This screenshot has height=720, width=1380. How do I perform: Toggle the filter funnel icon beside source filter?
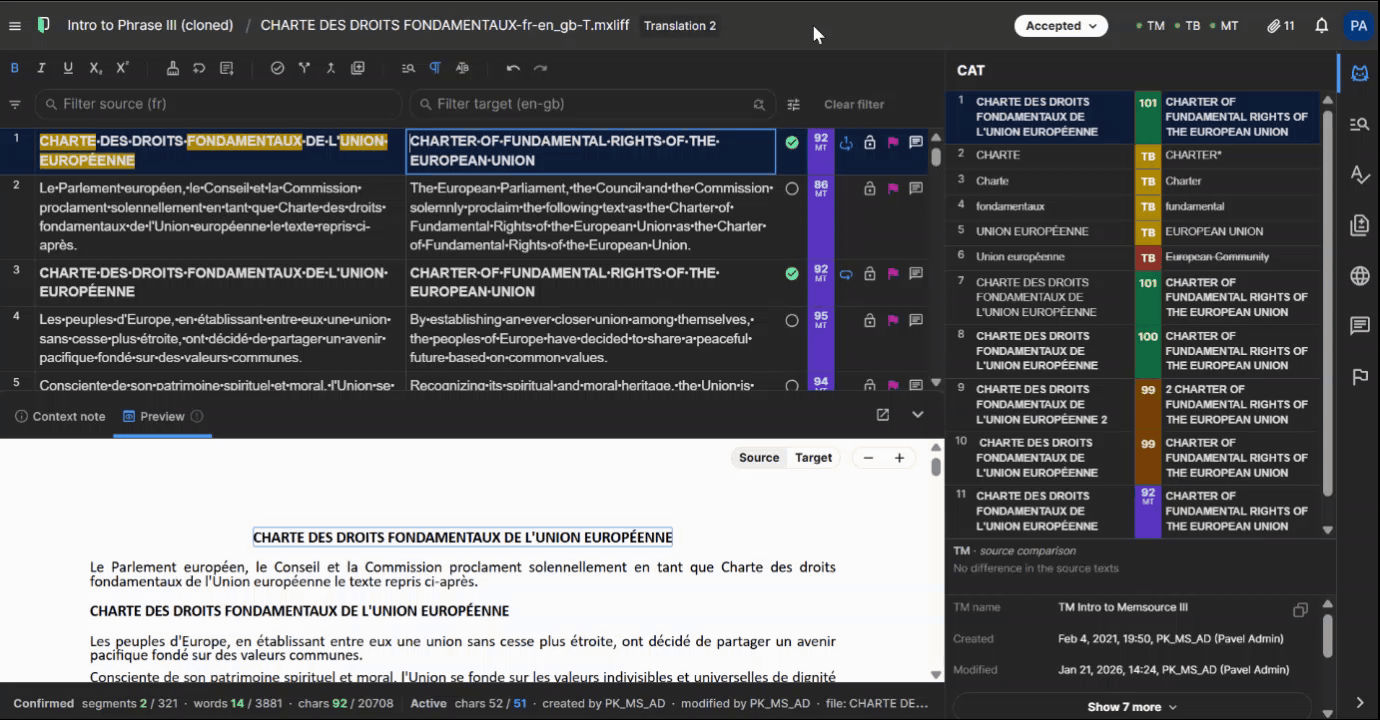[x=15, y=104]
